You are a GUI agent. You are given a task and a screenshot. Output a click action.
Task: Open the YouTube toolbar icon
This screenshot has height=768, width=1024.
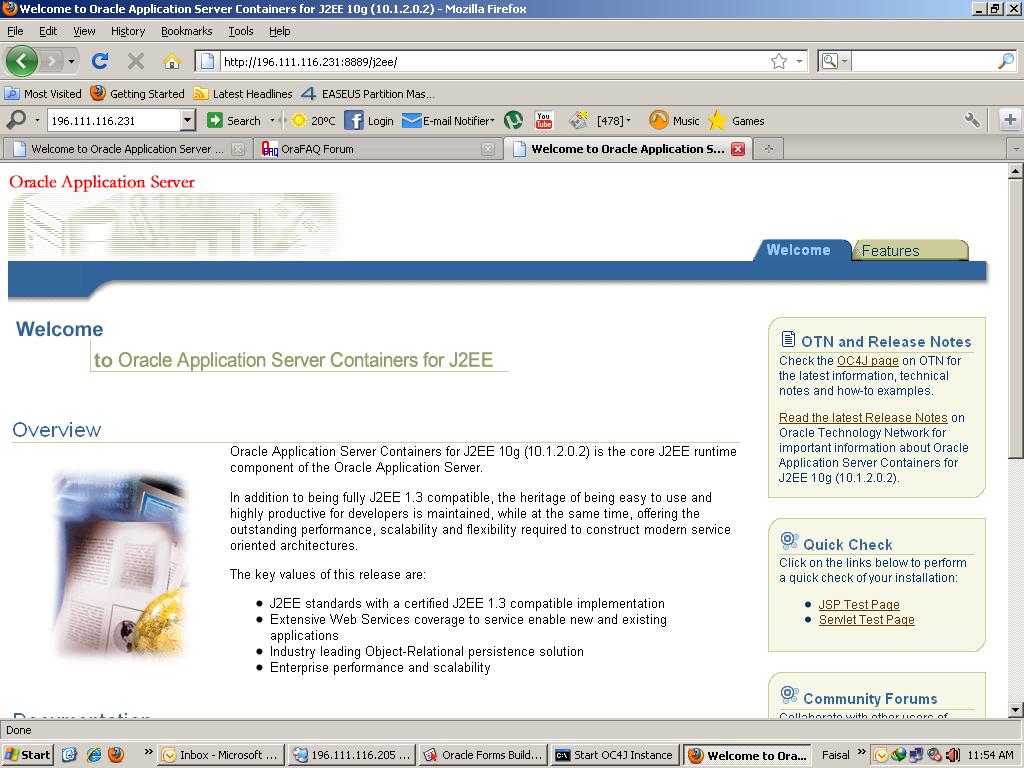(544, 120)
